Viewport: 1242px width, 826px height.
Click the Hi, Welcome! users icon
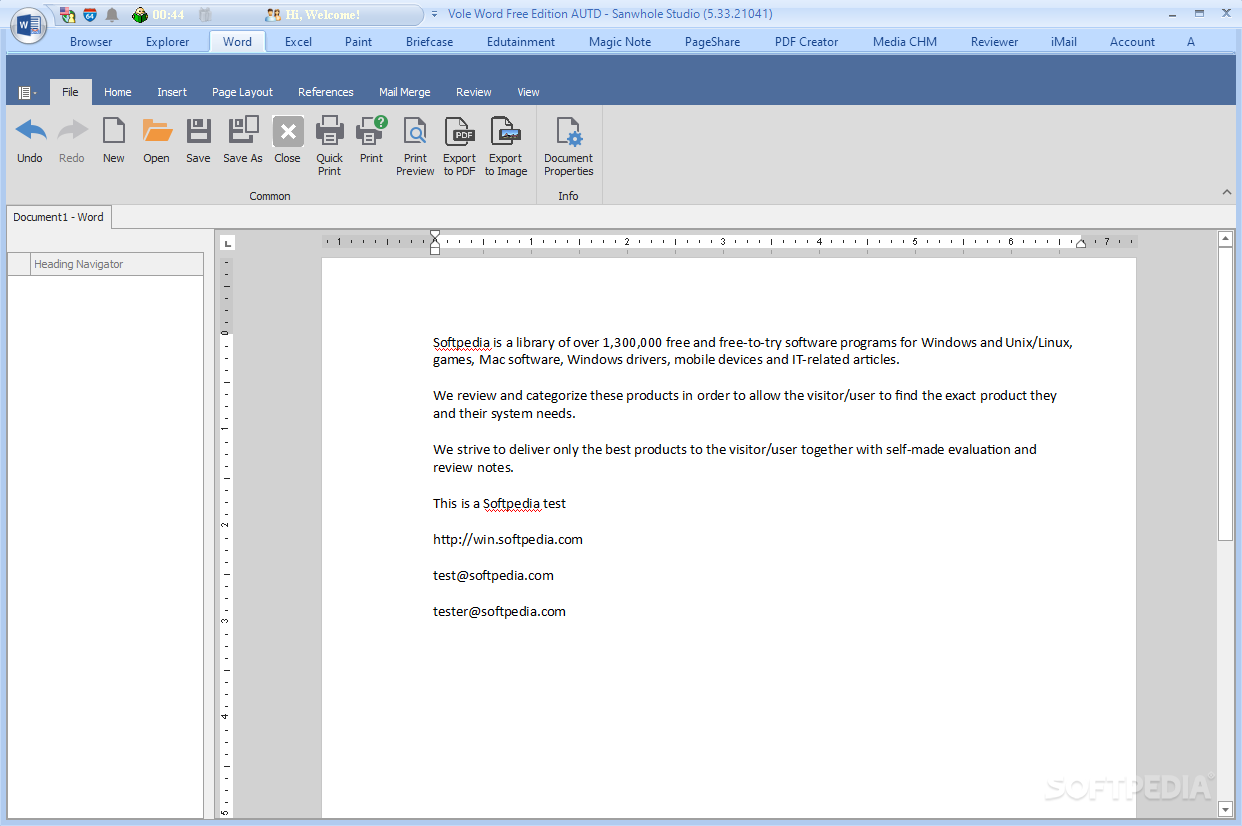273,15
